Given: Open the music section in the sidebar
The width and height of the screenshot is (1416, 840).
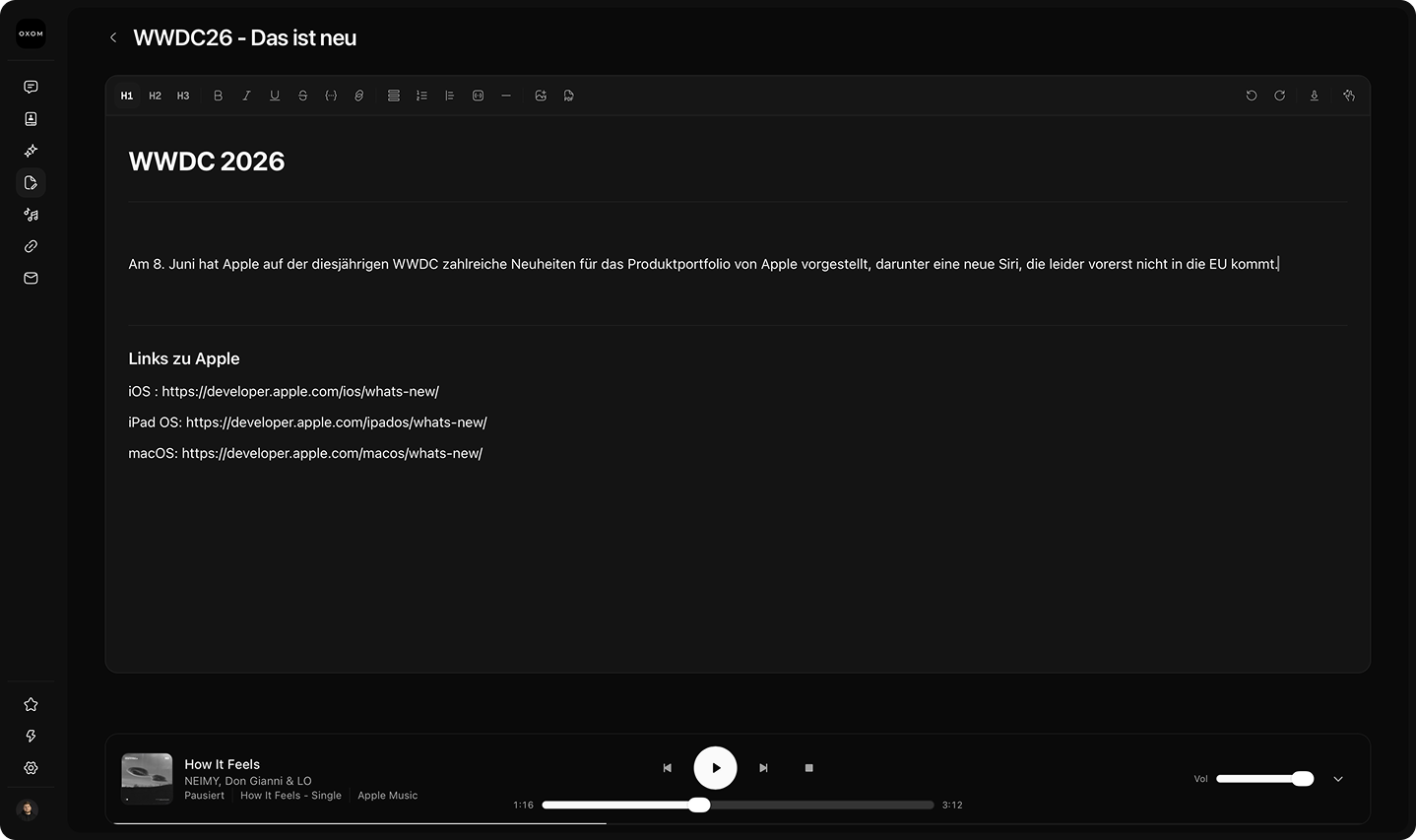Looking at the screenshot, I should [x=32, y=215].
